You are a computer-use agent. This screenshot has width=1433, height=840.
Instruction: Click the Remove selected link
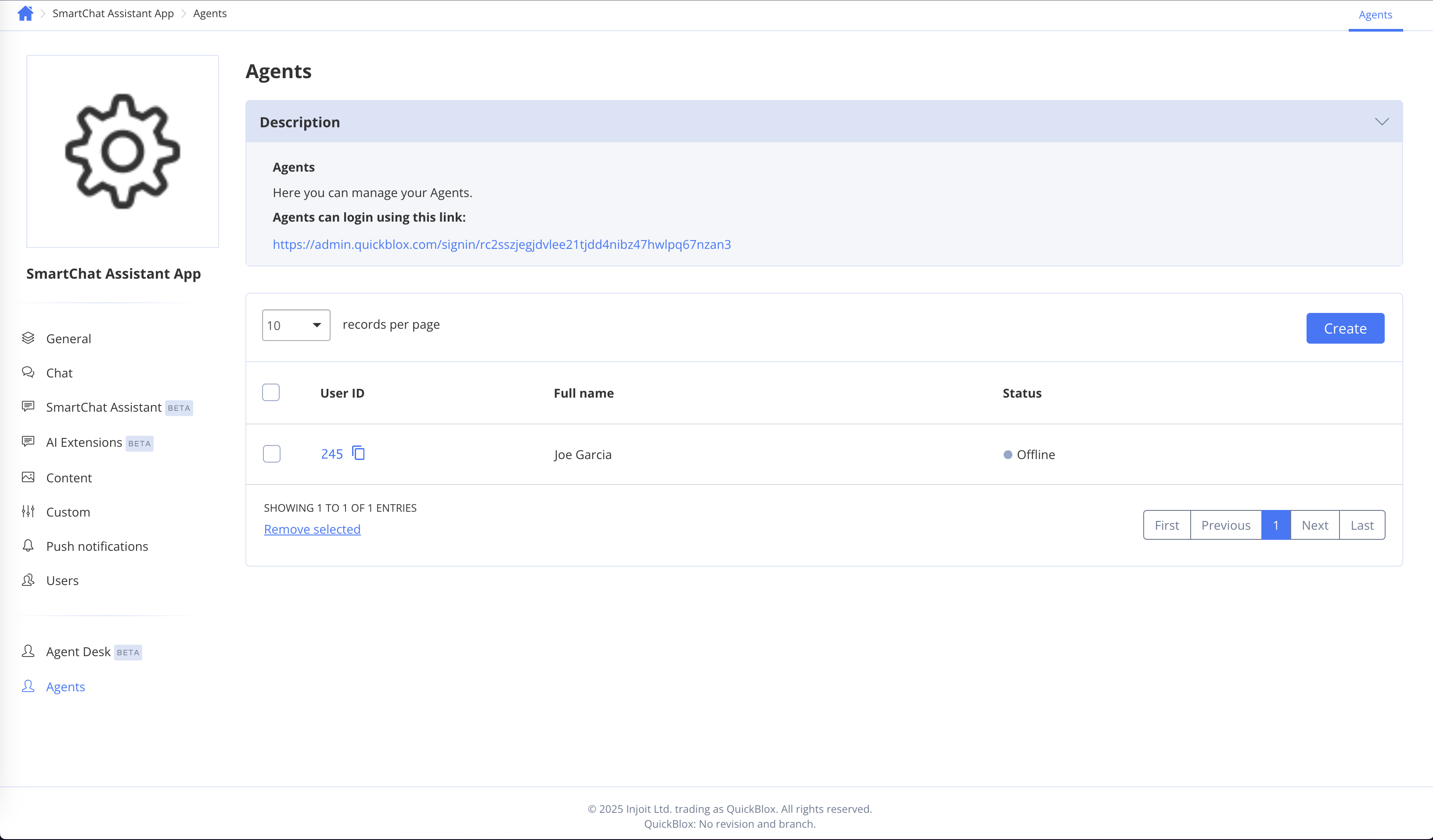pyautogui.click(x=312, y=529)
